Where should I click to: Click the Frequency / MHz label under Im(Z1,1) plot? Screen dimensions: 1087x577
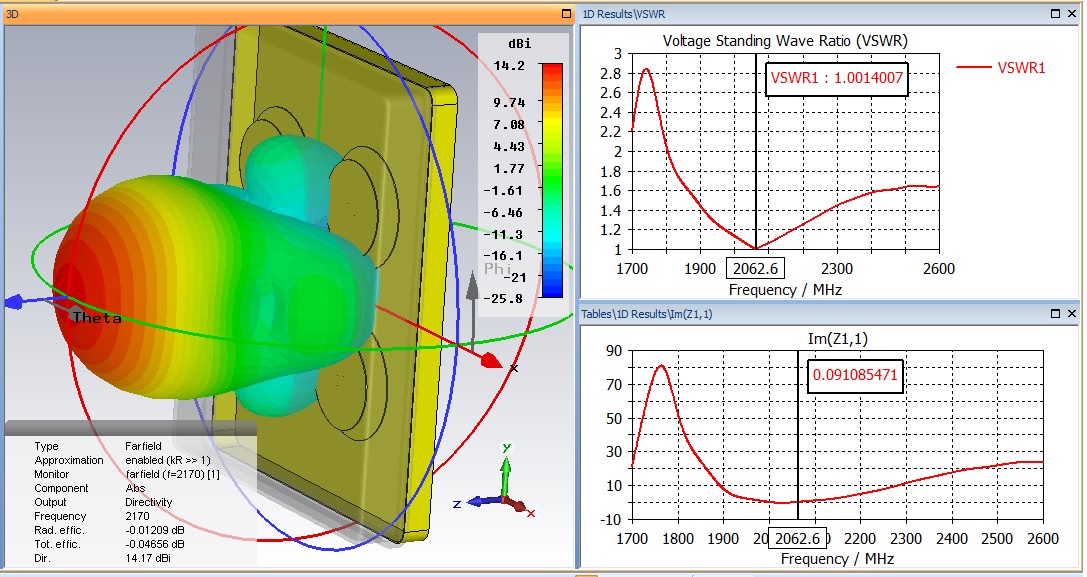837,559
